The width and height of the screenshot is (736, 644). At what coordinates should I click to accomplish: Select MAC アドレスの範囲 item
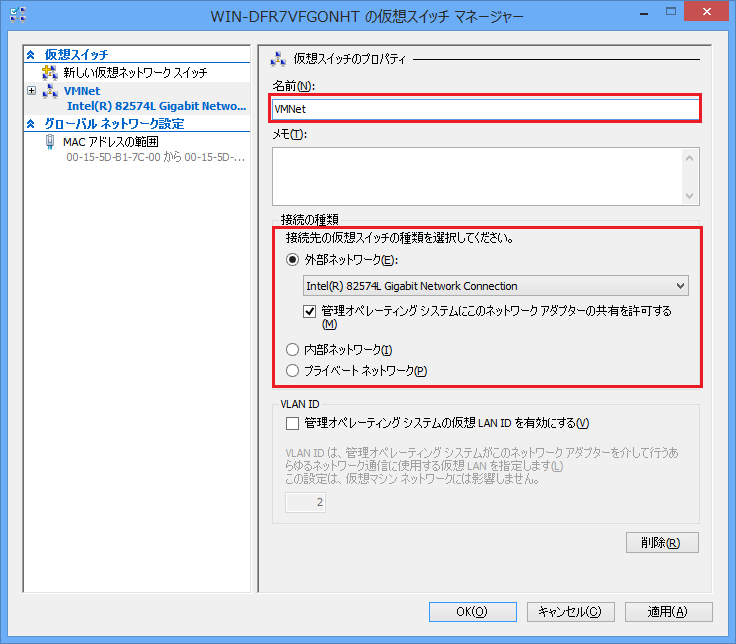pos(111,142)
